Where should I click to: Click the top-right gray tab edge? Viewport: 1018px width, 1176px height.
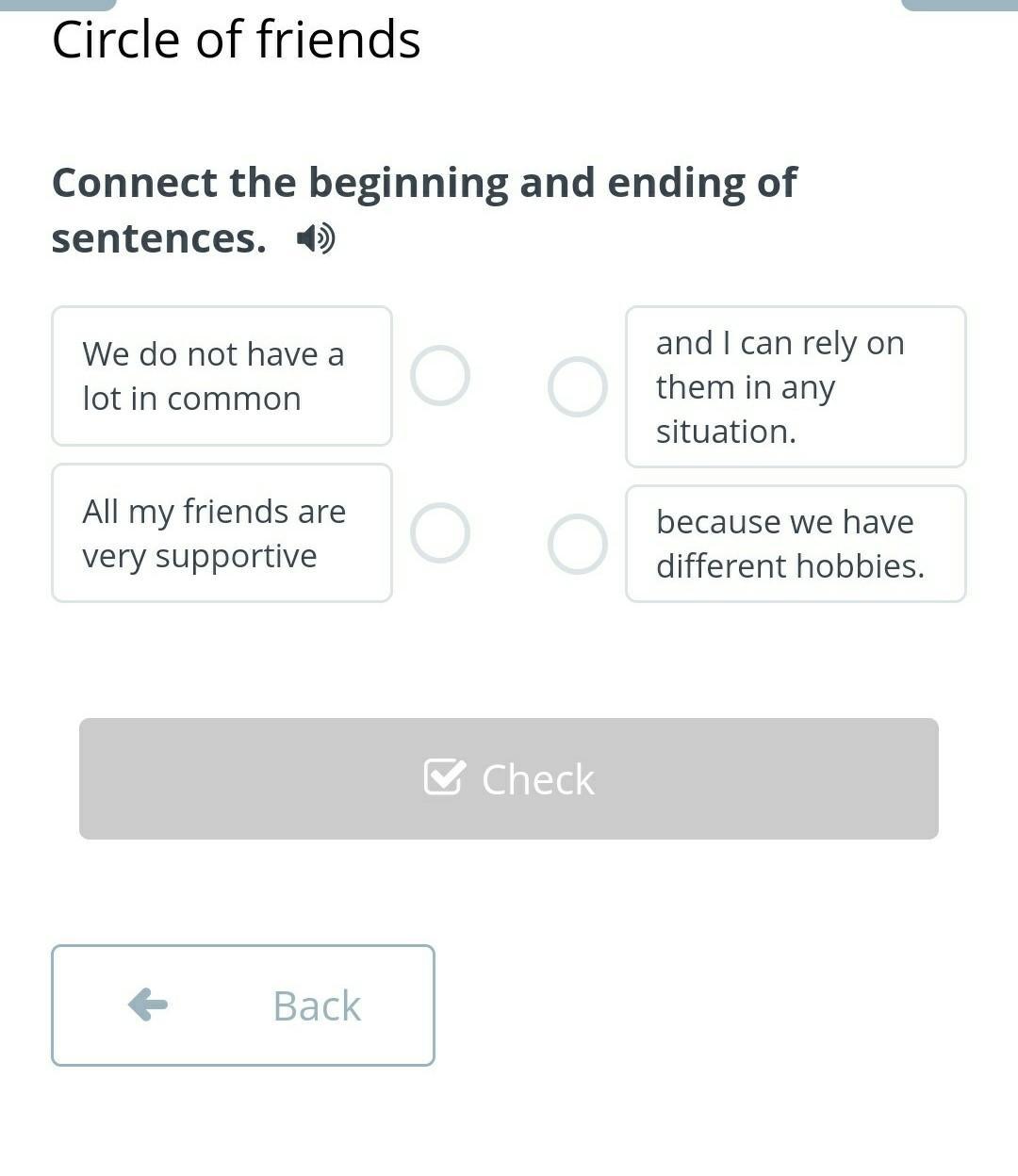coord(960,5)
